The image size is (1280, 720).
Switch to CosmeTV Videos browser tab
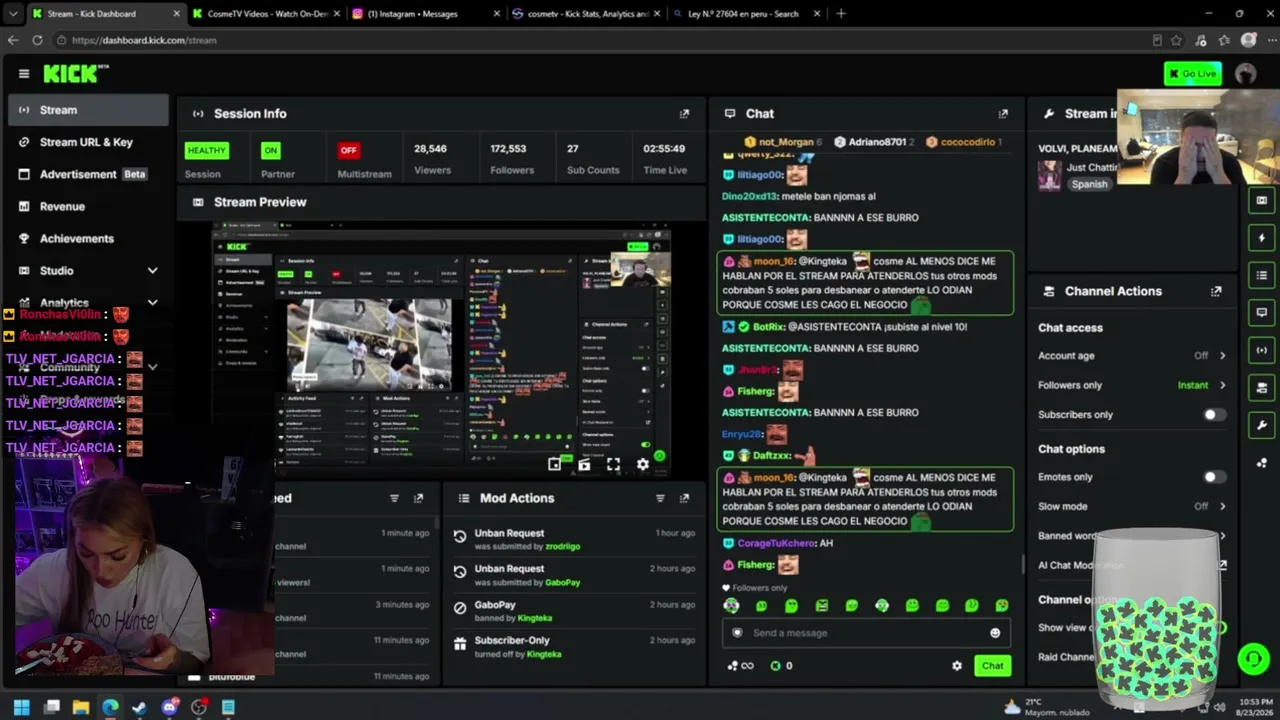pyautogui.click(x=266, y=14)
